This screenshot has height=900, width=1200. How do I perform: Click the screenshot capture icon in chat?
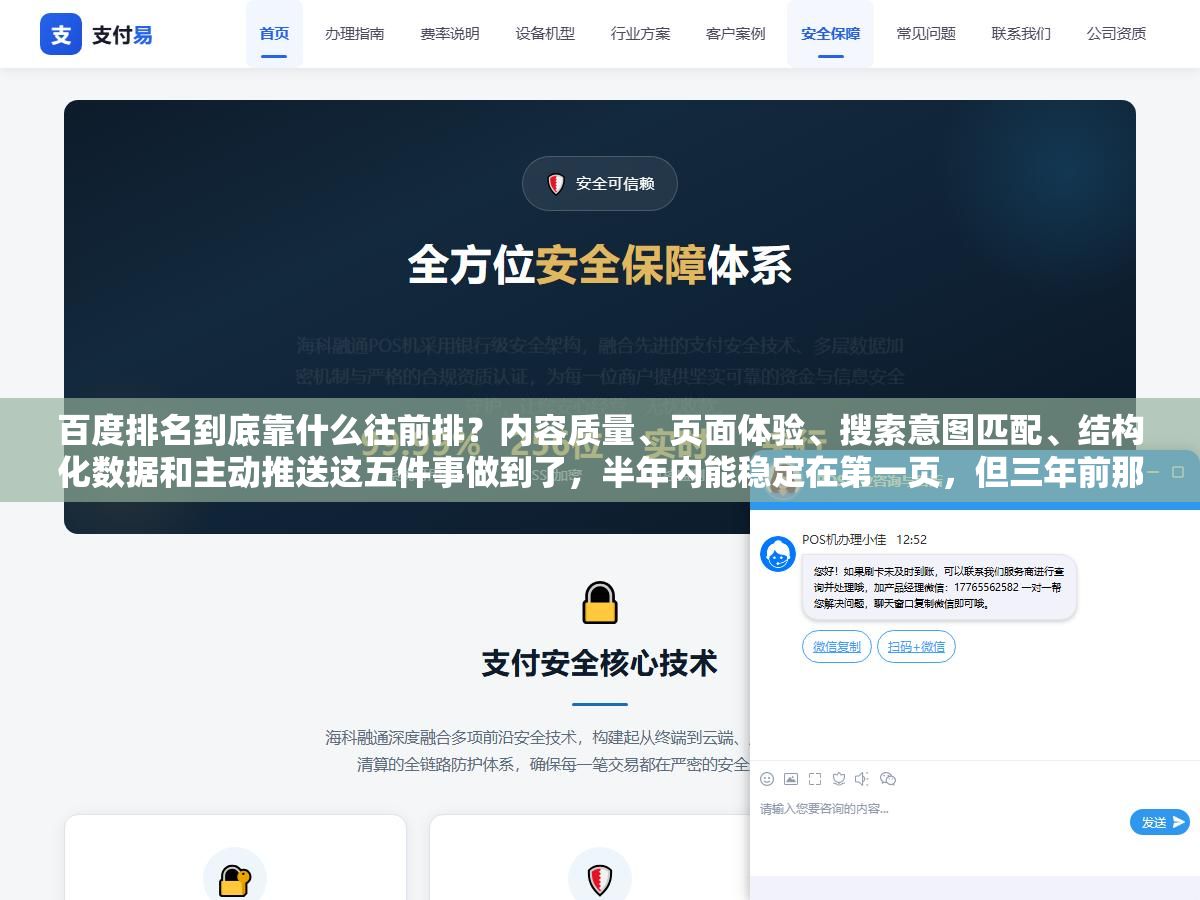pos(815,779)
